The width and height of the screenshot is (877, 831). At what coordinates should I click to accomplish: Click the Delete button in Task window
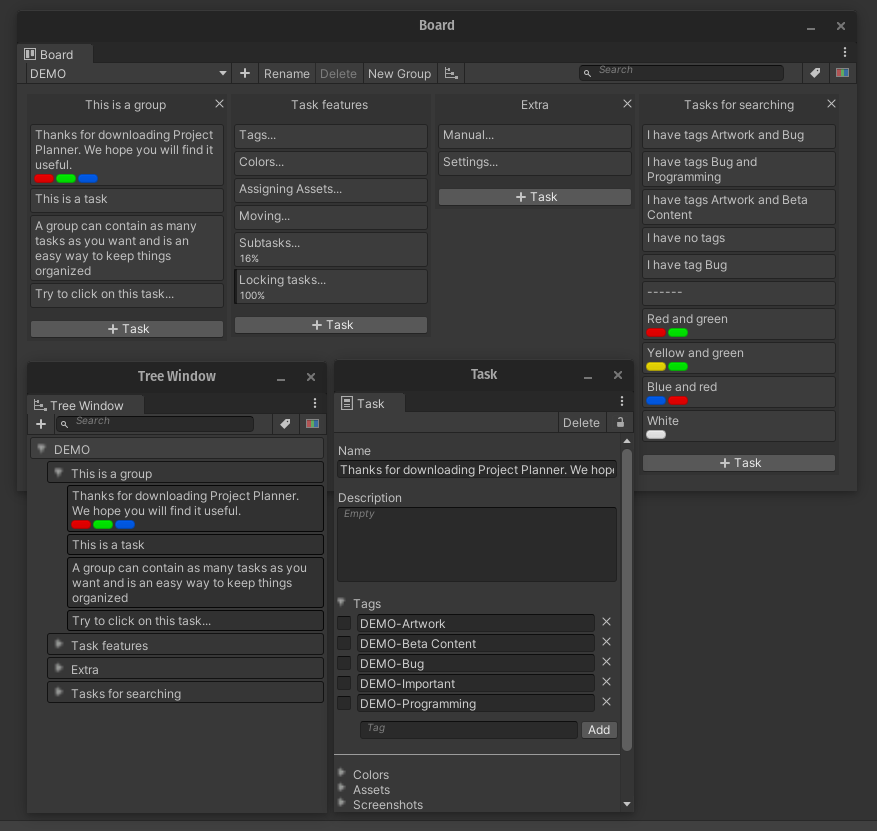(x=581, y=423)
